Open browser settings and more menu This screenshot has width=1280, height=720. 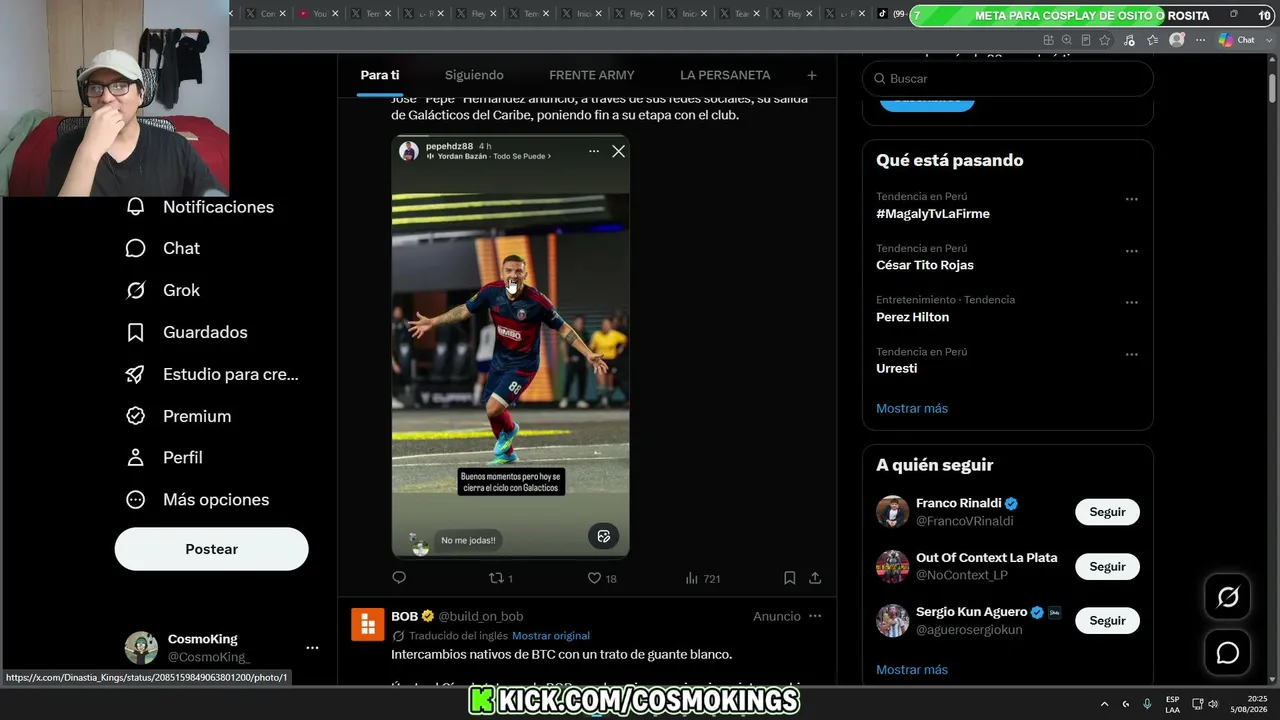[x=1199, y=40]
